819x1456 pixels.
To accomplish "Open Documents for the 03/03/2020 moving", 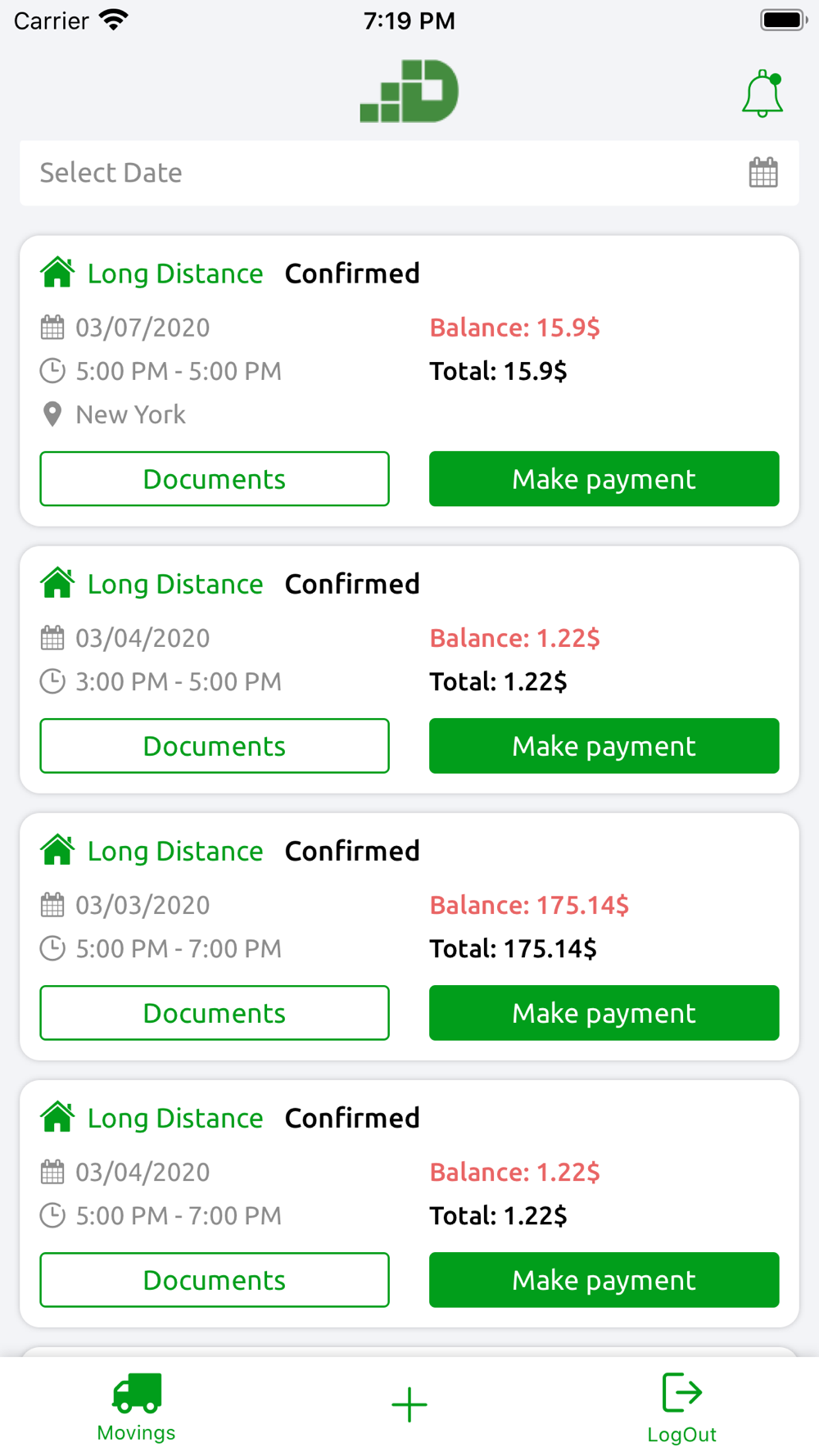I will [215, 1013].
